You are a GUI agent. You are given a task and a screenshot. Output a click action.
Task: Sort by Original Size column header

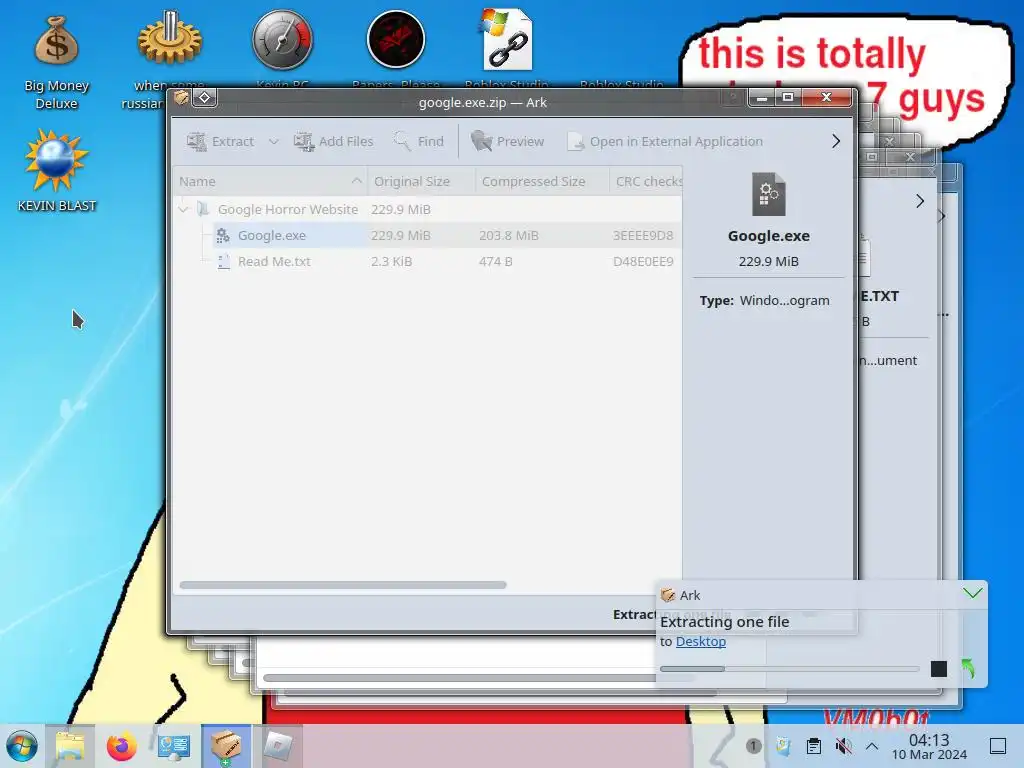pos(422,182)
